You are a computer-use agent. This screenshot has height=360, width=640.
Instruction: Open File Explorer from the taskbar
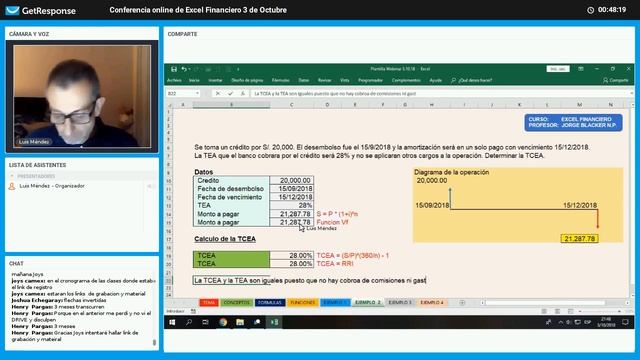[240, 322]
